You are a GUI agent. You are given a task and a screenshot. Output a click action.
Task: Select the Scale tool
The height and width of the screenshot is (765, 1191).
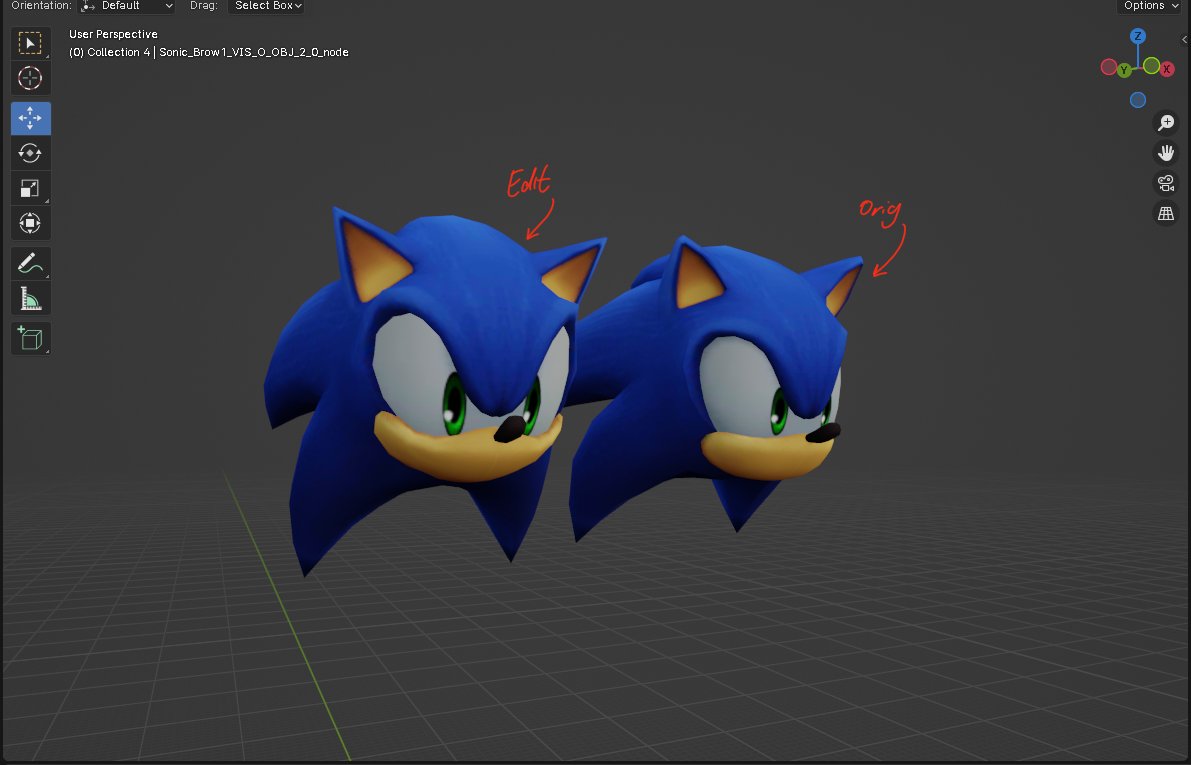tap(30, 188)
